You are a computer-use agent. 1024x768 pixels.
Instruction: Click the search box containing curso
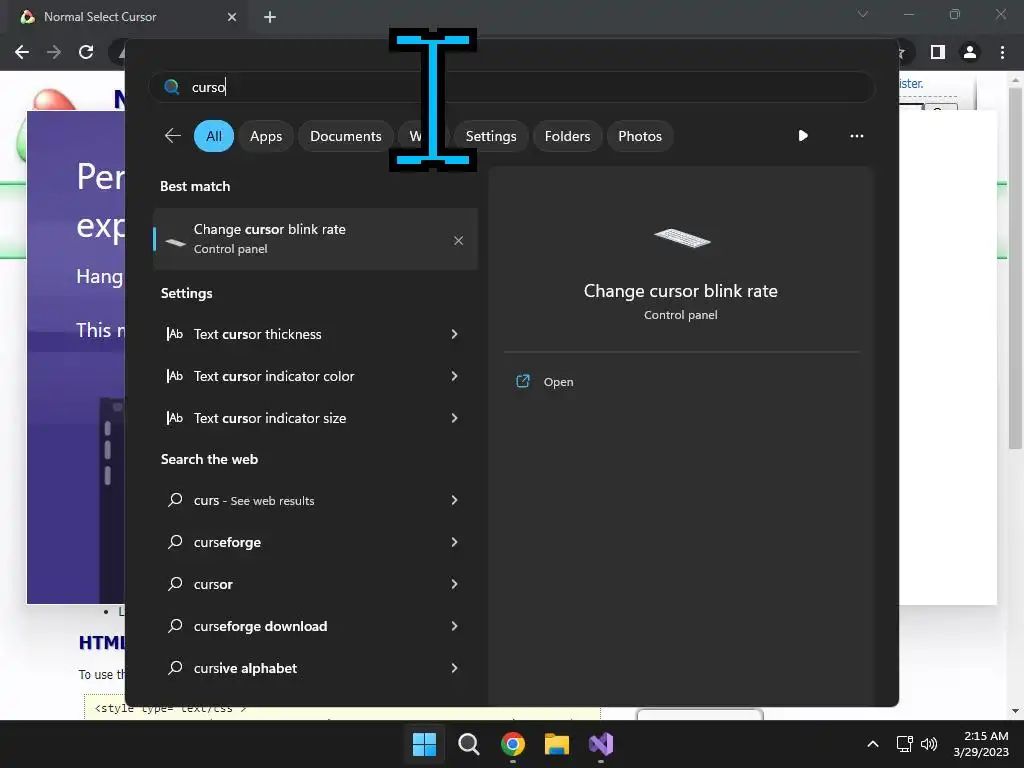[511, 87]
